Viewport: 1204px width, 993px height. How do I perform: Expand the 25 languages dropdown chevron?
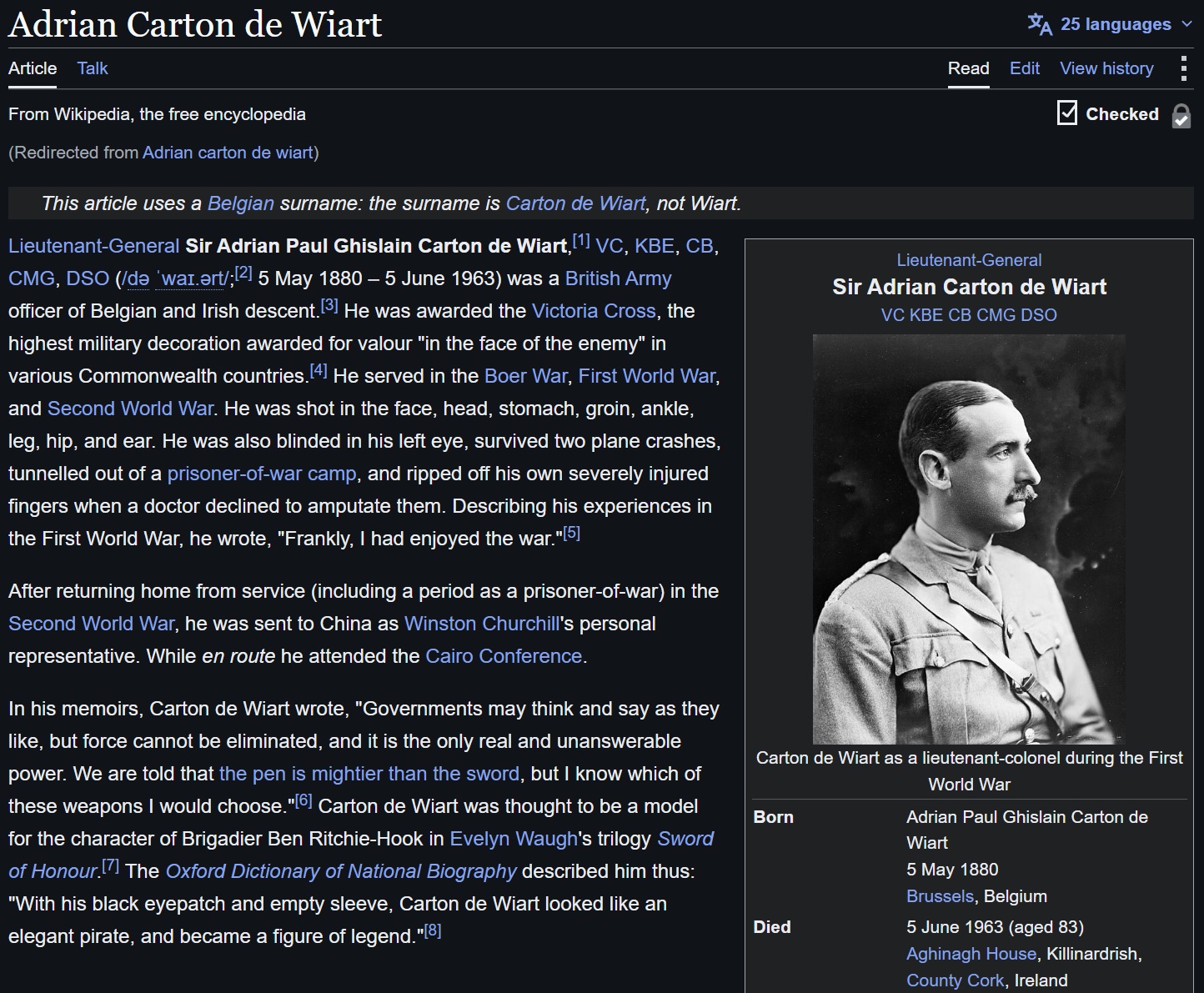point(1187,24)
